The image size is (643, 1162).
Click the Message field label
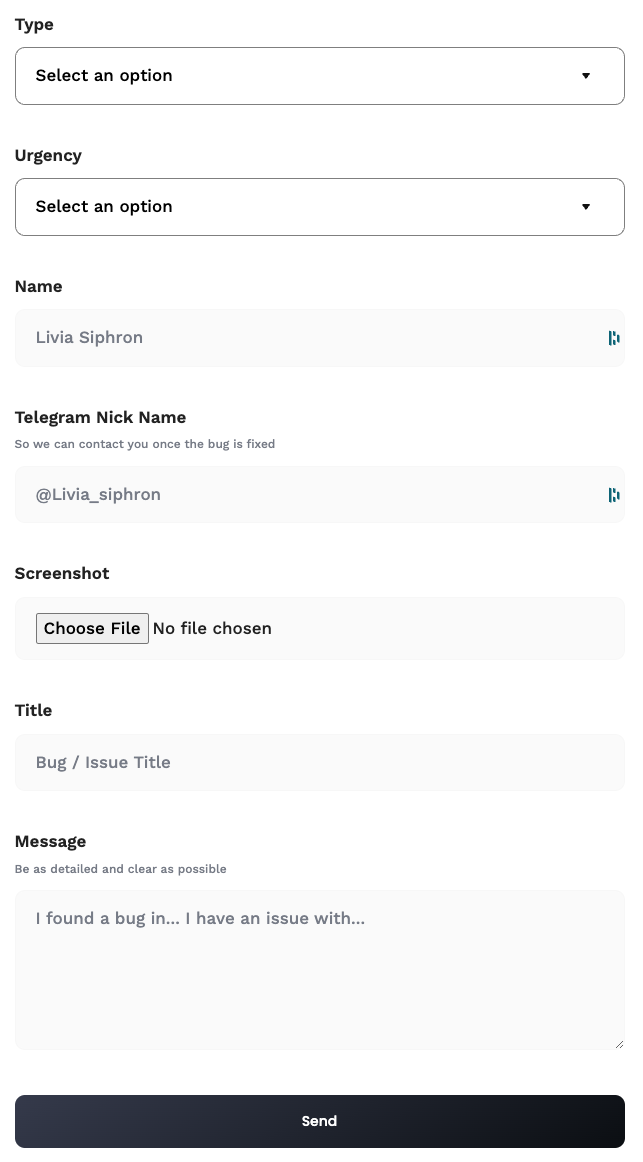(50, 842)
